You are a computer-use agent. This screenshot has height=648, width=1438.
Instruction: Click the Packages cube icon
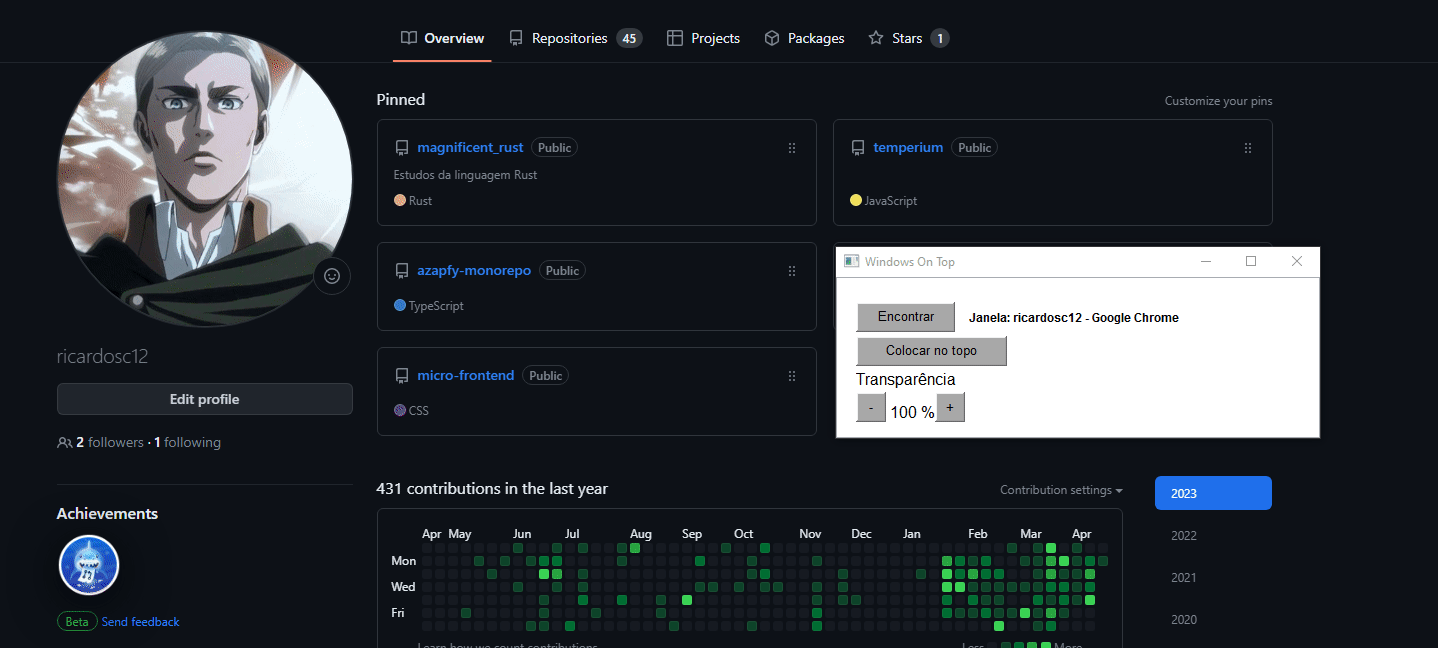pyautogui.click(x=772, y=38)
